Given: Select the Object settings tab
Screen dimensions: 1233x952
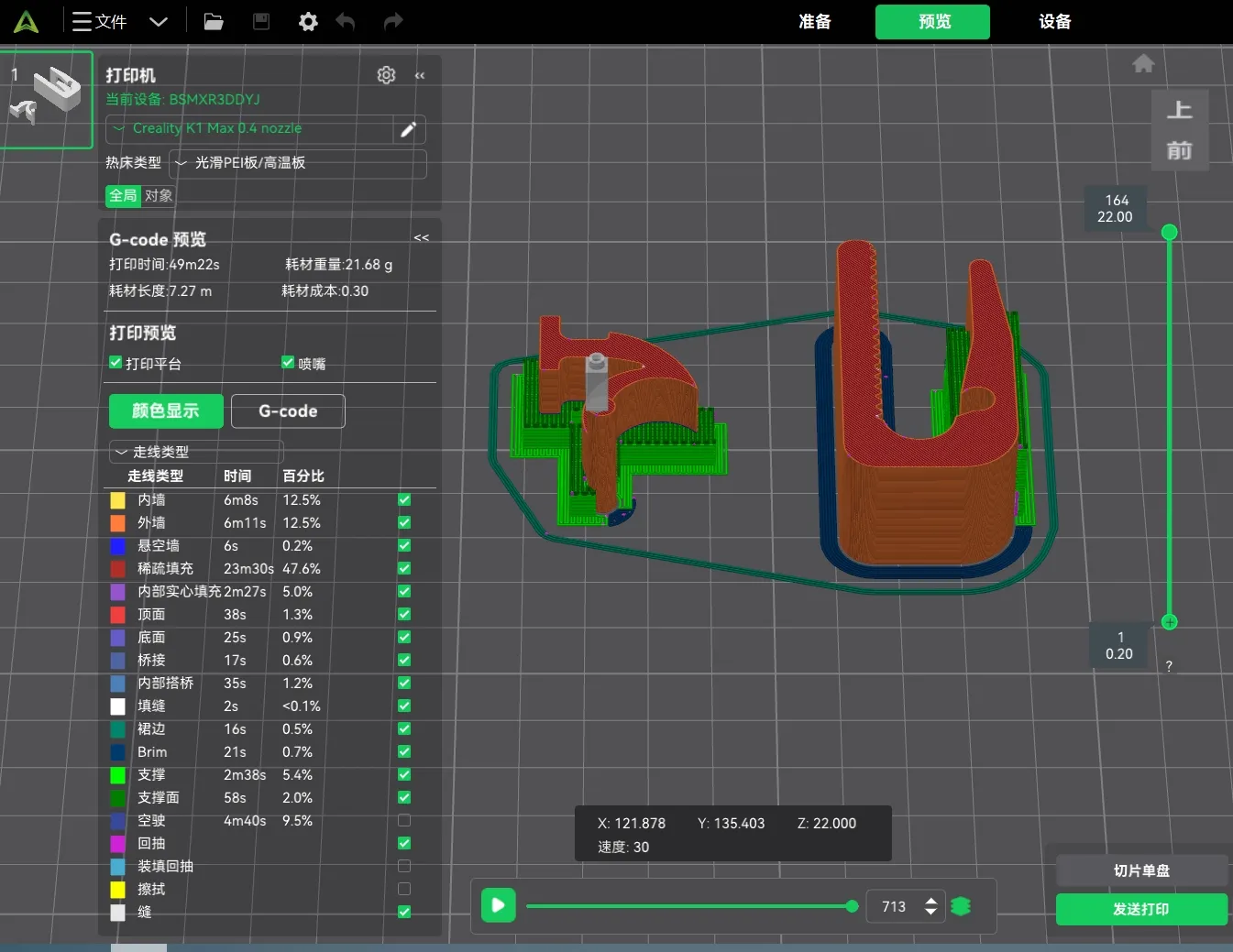Looking at the screenshot, I should pyautogui.click(x=159, y=195).
